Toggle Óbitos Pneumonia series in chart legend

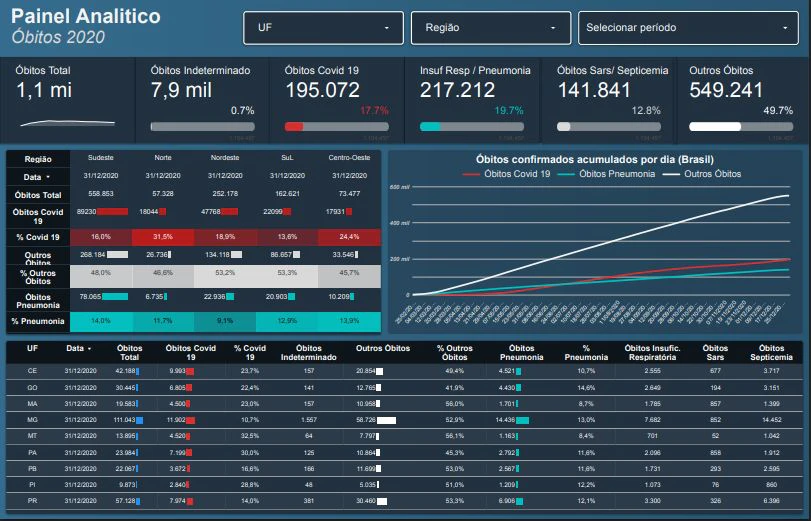pyautogui.click(x=607, y=174)
